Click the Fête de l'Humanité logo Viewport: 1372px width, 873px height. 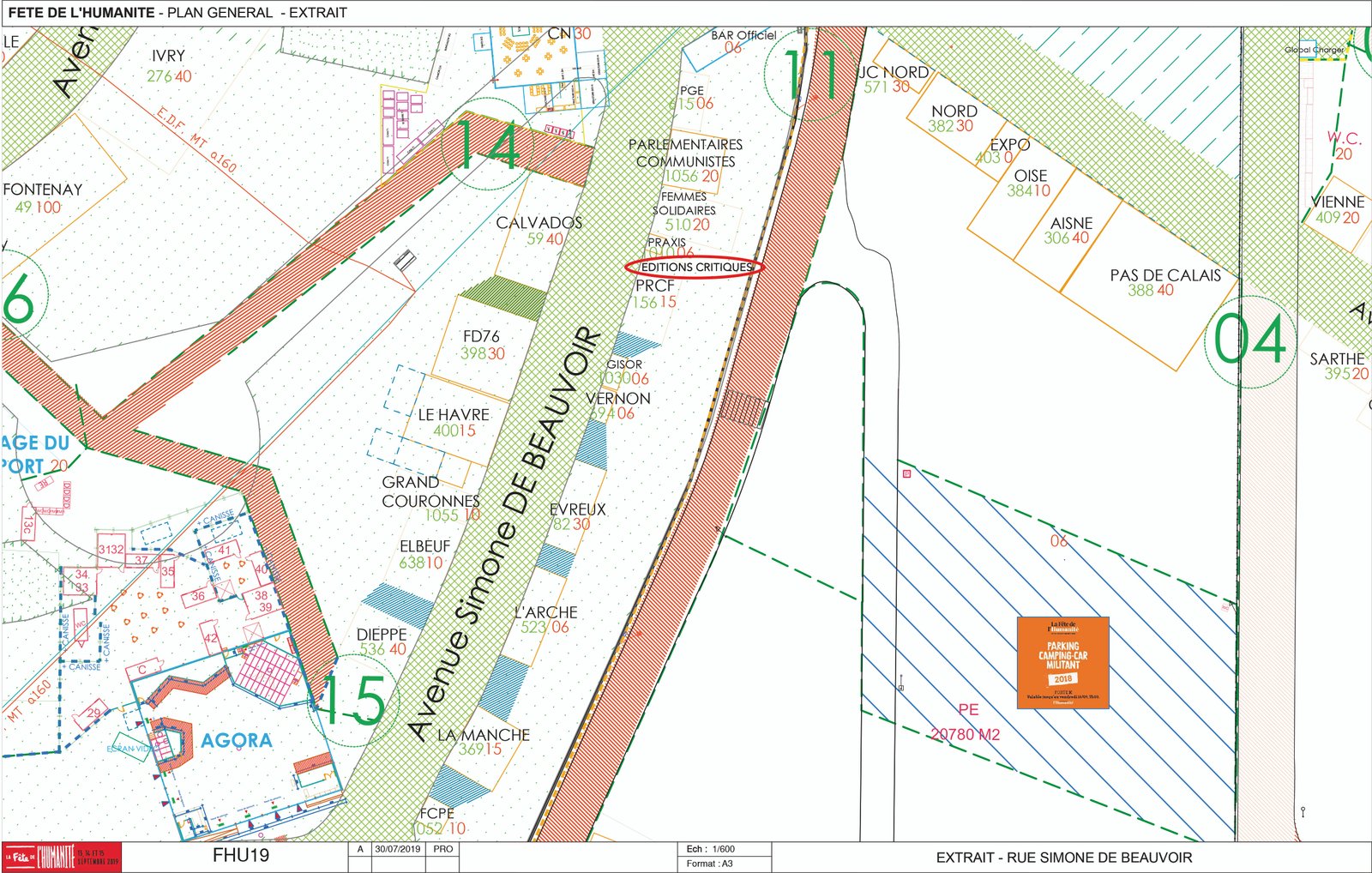(x=61, y=857)
